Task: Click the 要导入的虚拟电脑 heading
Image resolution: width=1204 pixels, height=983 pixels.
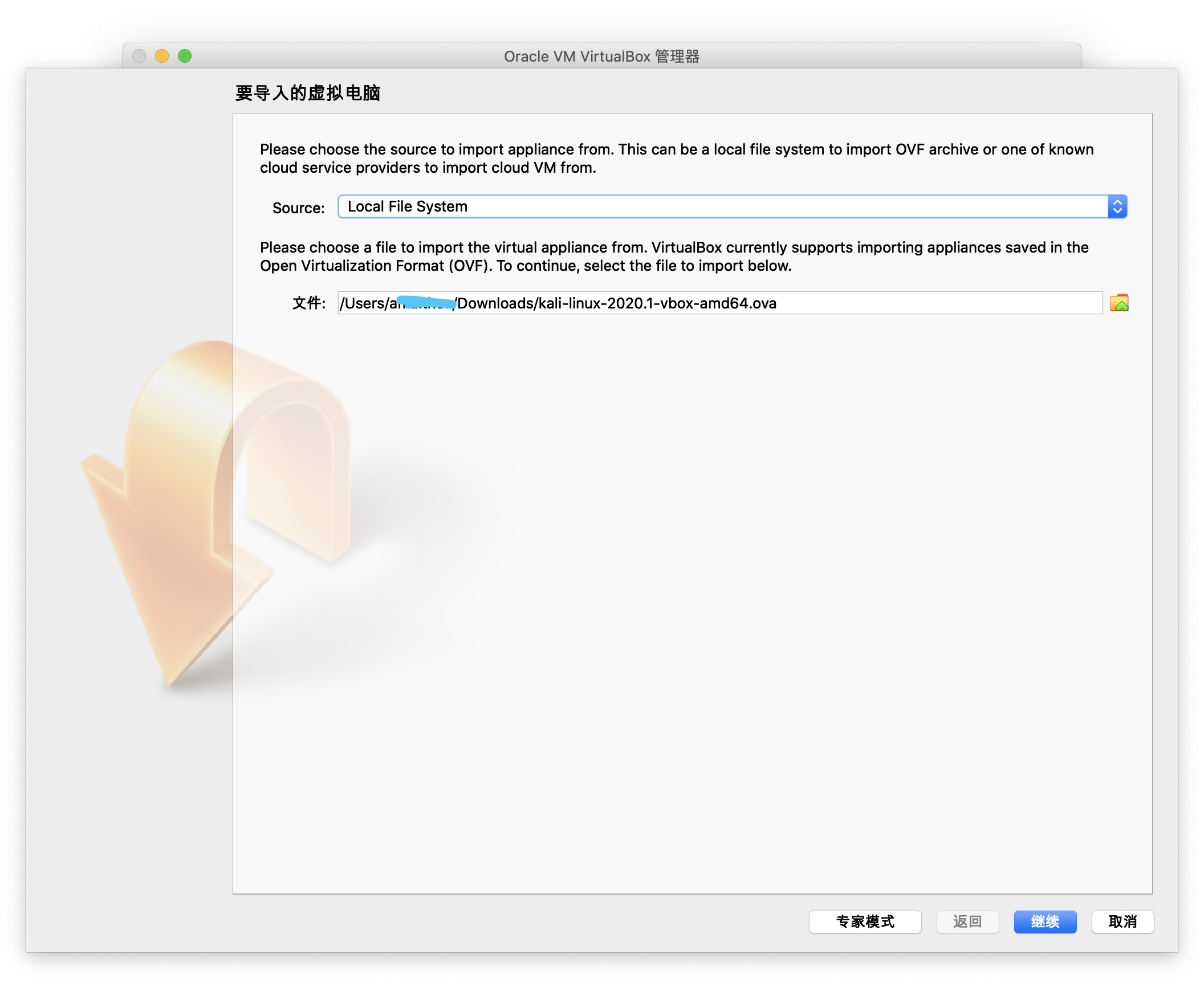Action: pyautogui.click(x=308, y=92)
